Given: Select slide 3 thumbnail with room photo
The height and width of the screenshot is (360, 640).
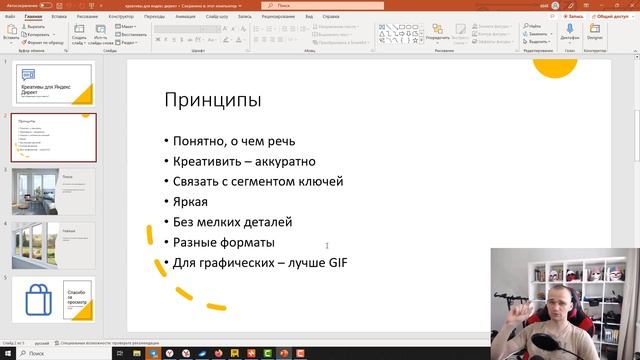Looking at the screenshot, I should click(x=53, y=192).
